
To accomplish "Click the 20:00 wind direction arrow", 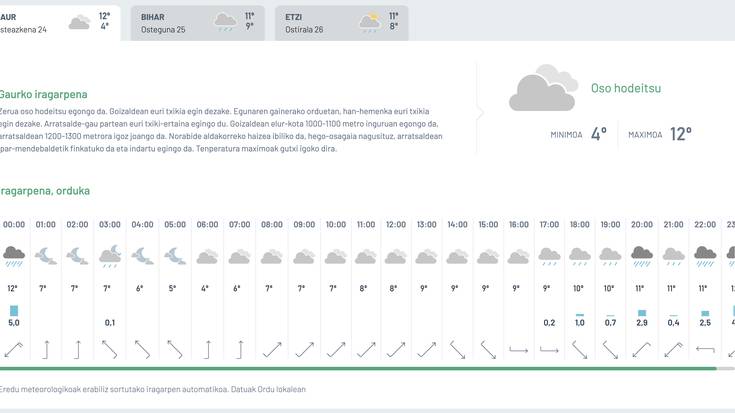I will click(x=641, y=350).
